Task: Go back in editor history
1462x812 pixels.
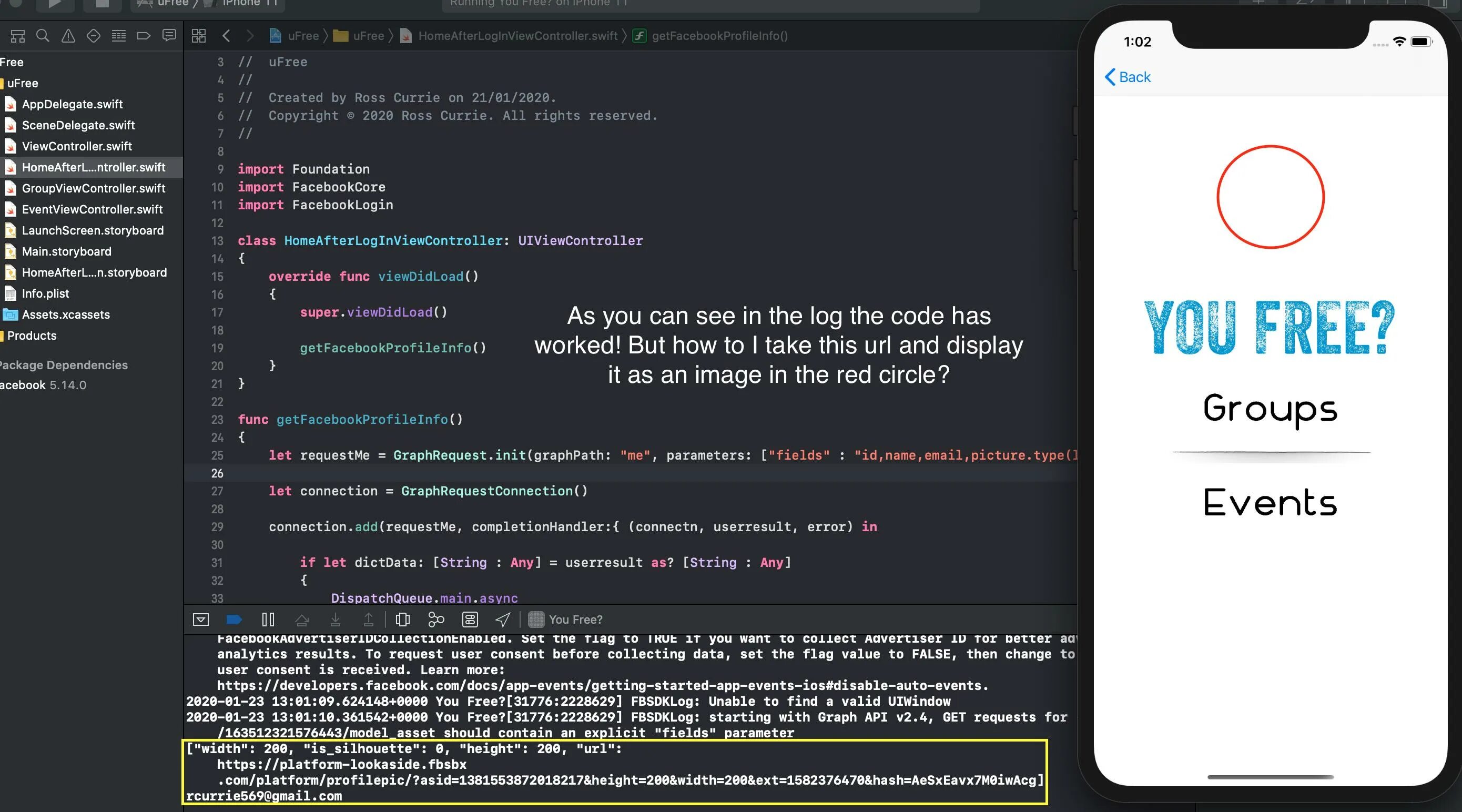Action: [x=227, y=36]
